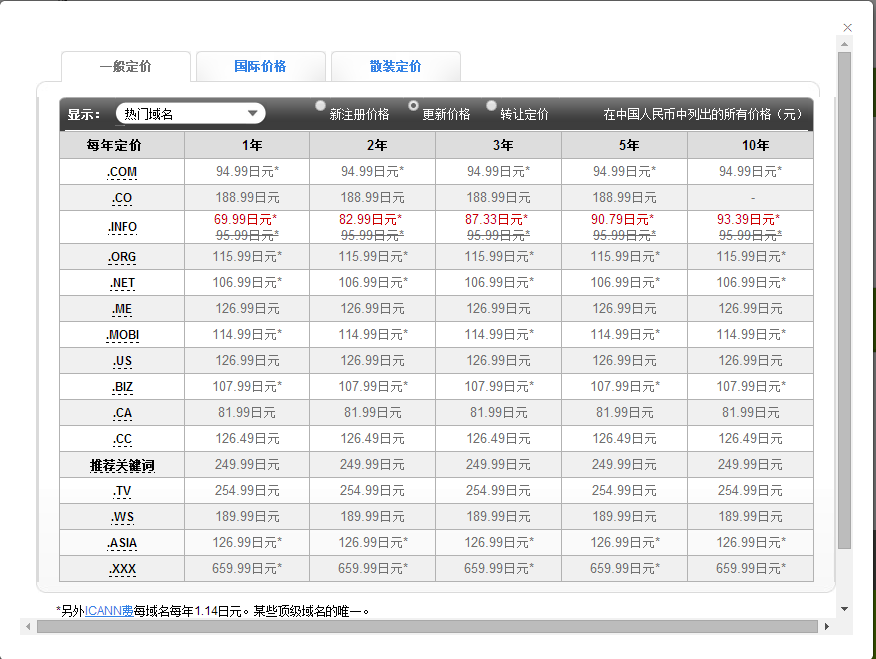
Task: Click the horizontal scrollbar right arrow
Action: [827, 627]
